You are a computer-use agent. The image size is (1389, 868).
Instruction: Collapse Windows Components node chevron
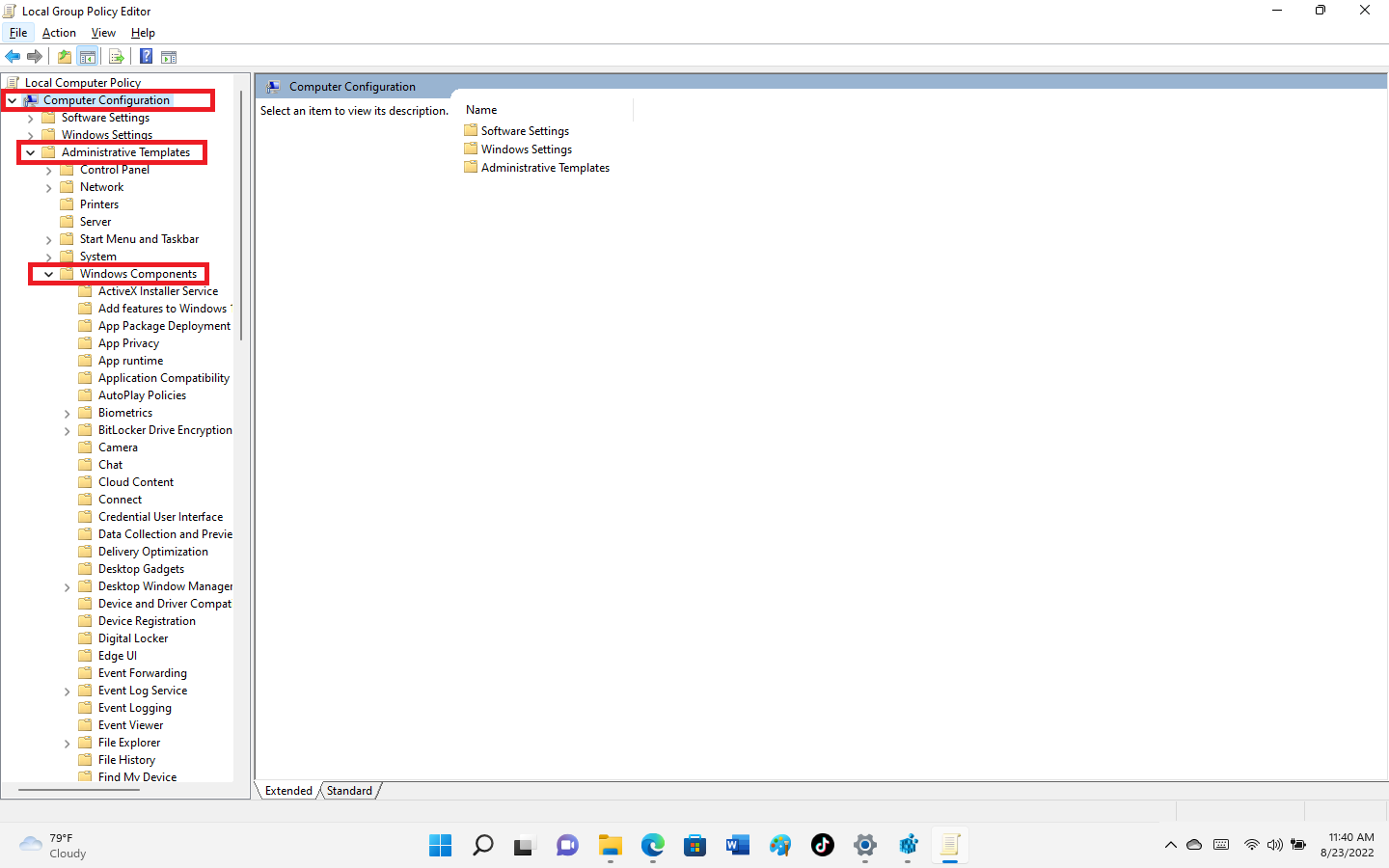click(x=48, y=274)
